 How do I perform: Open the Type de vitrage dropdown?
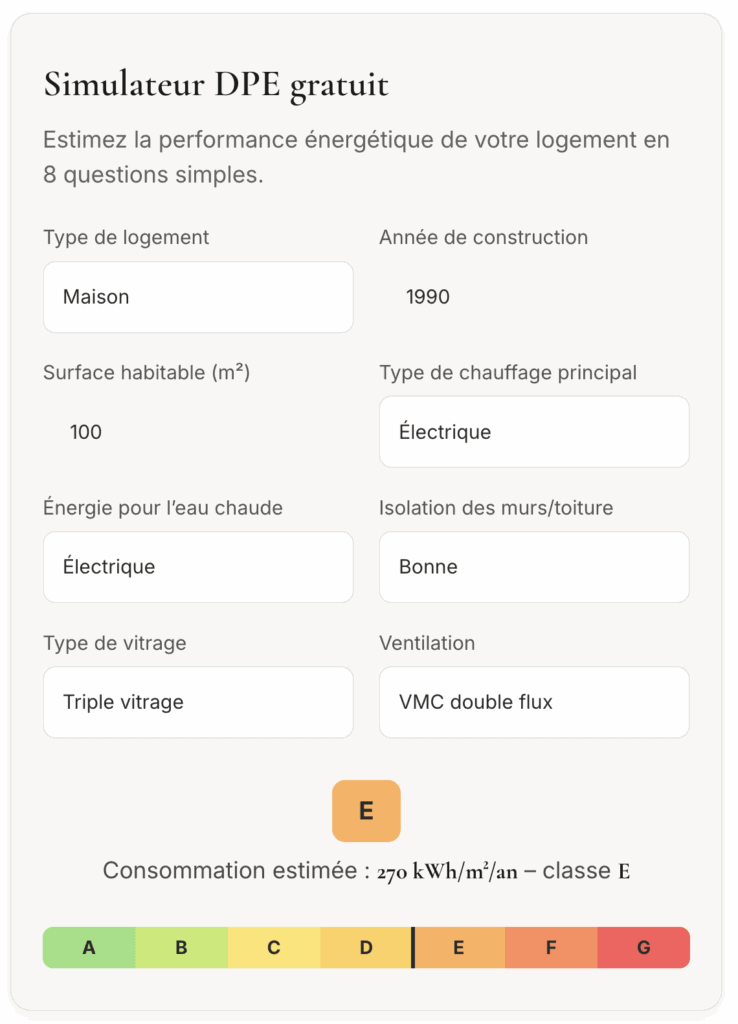pyautogui.click(x=197, y=702)
